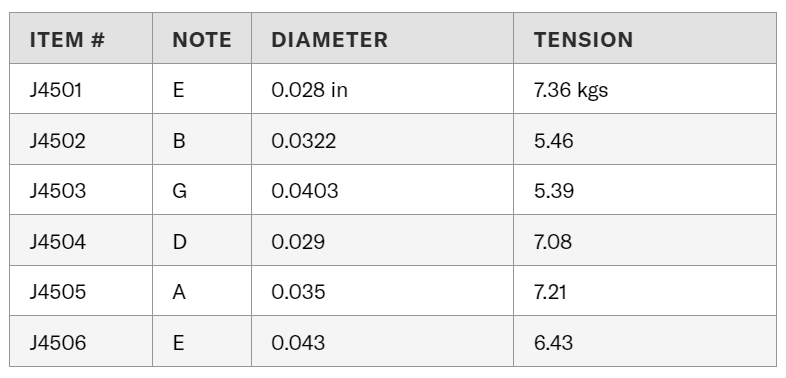Click the NOTE column header
The width and height of the screenshot is (786, 378).
tap(202, 40)
